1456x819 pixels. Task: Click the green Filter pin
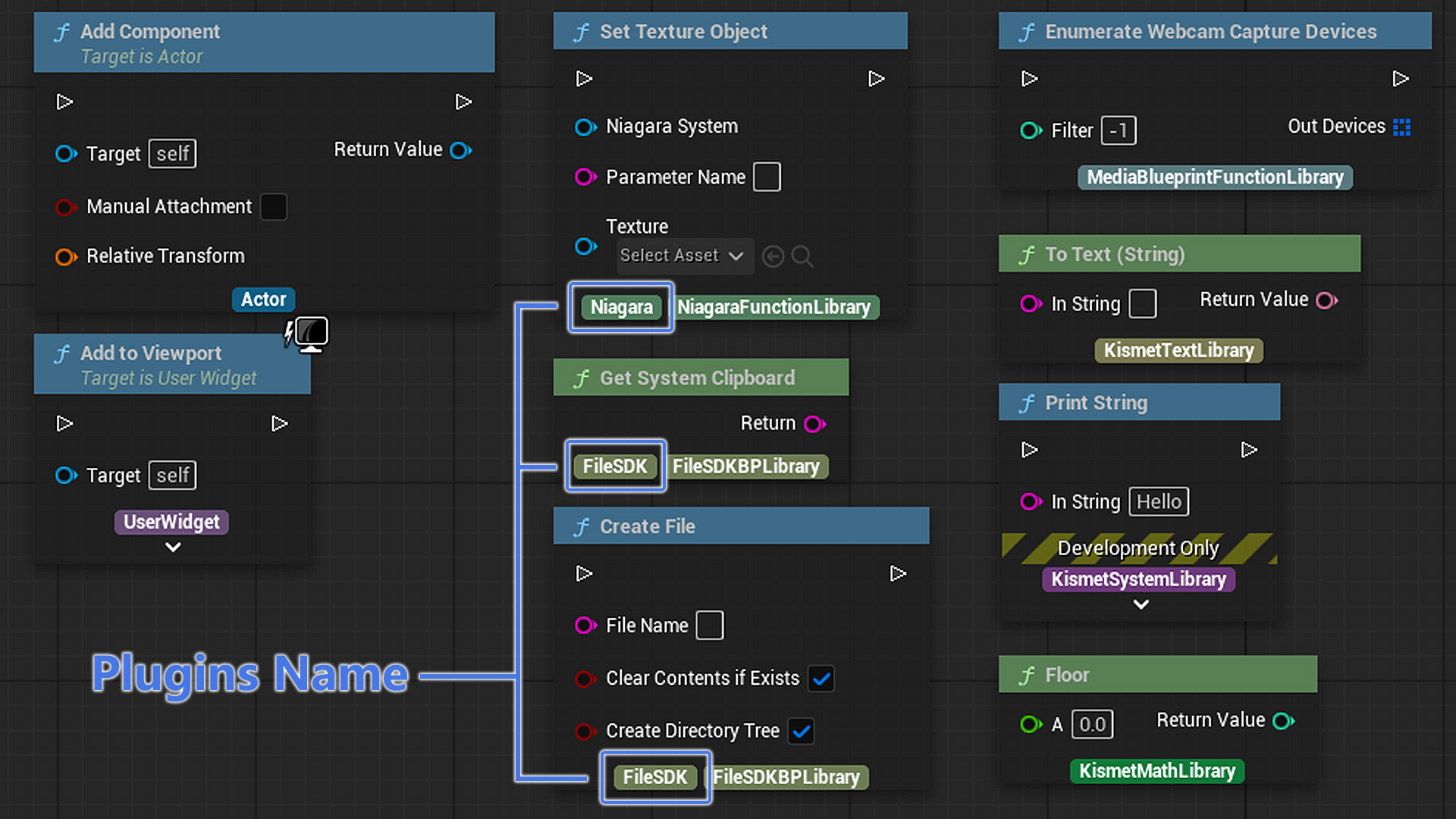(x=1031, y=130)
